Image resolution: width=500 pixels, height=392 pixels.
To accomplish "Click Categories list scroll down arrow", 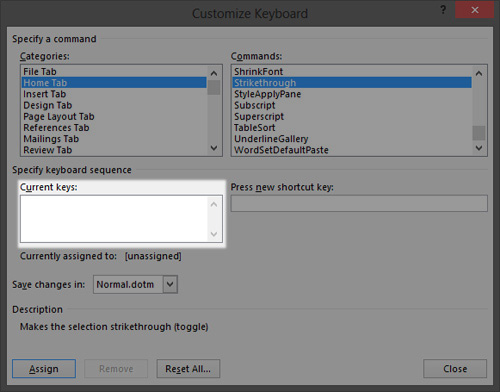I will 214,148.
